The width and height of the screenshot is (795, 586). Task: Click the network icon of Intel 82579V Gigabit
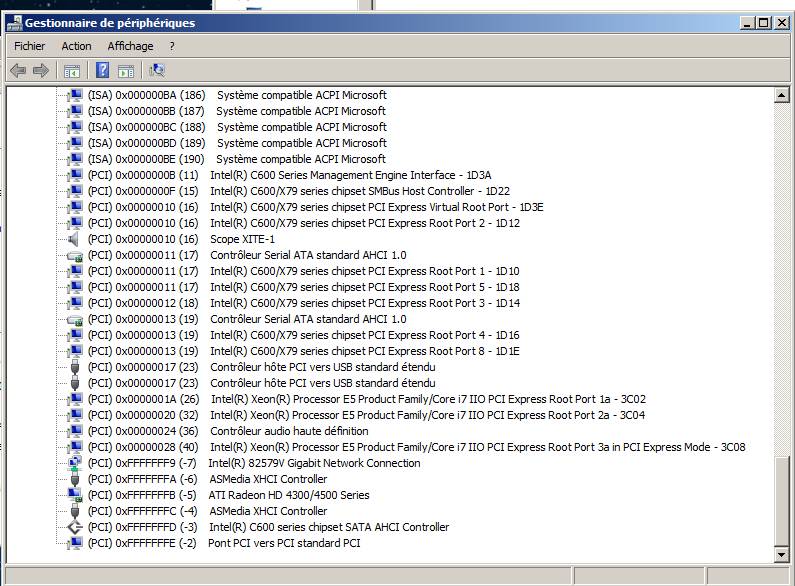tap(75, 463)
